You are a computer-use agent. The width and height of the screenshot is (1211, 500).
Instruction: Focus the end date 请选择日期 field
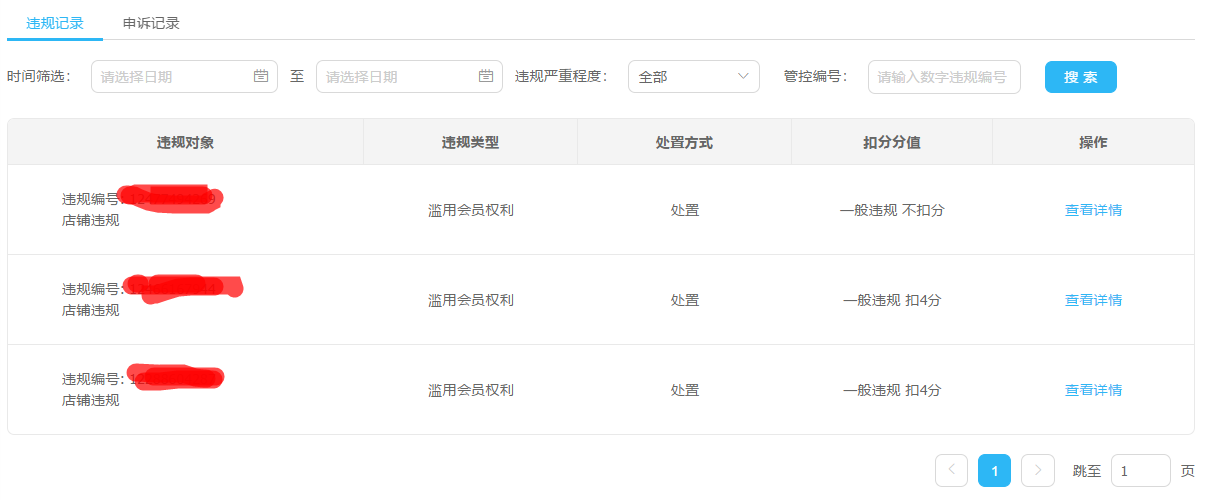tap(409, 77)
